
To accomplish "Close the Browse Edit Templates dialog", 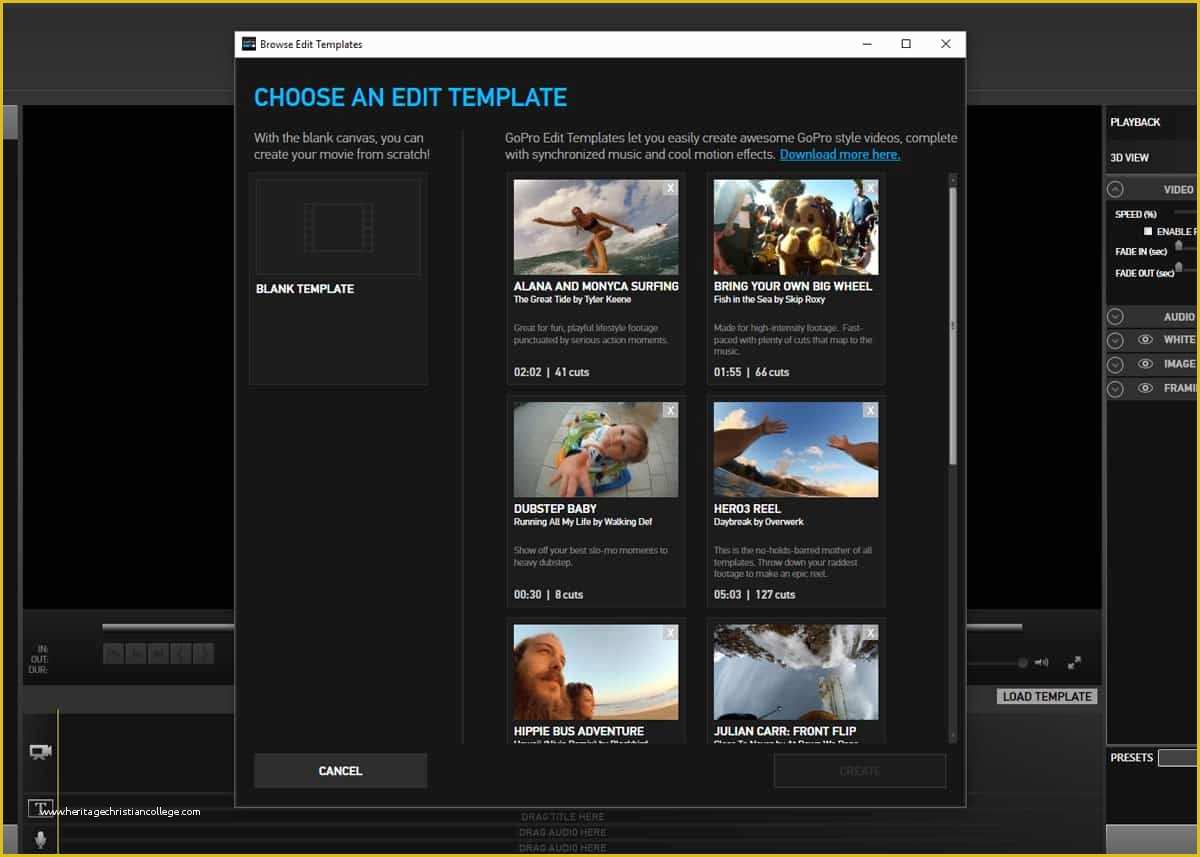I will point(946,44).
